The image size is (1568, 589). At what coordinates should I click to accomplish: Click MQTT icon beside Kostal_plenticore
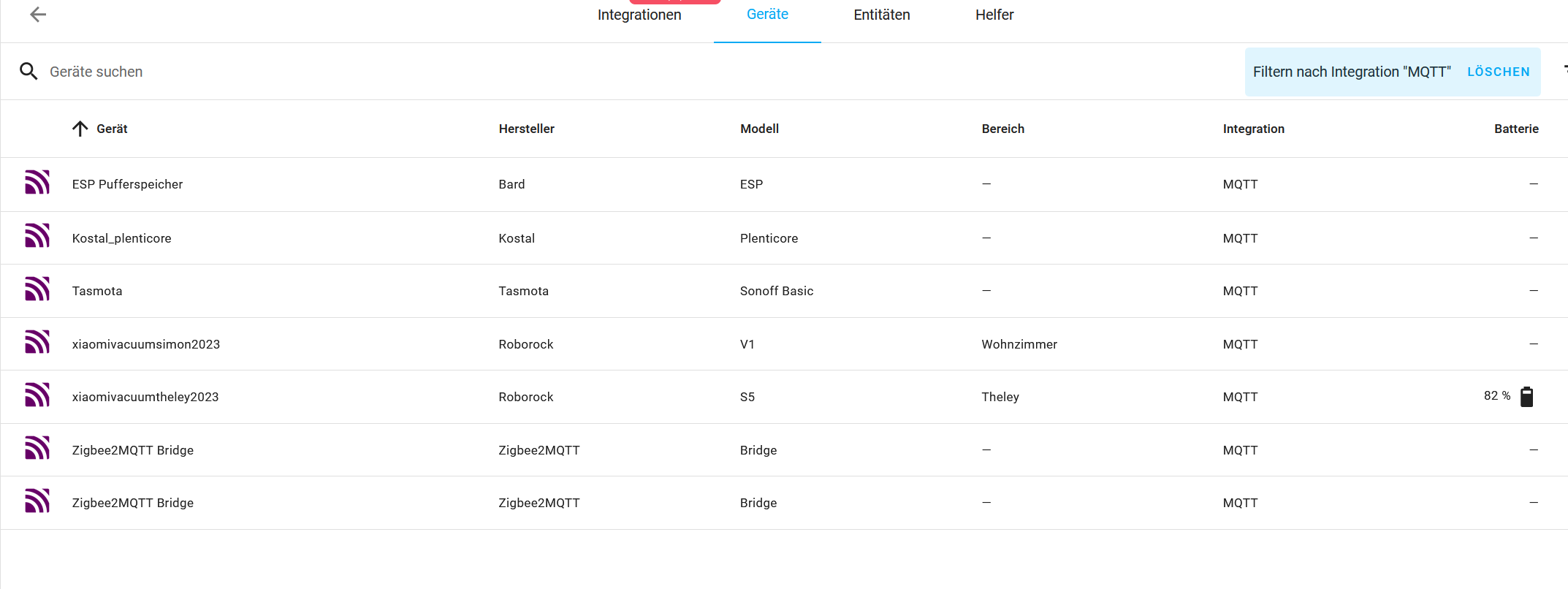click(x=37, y=236)
